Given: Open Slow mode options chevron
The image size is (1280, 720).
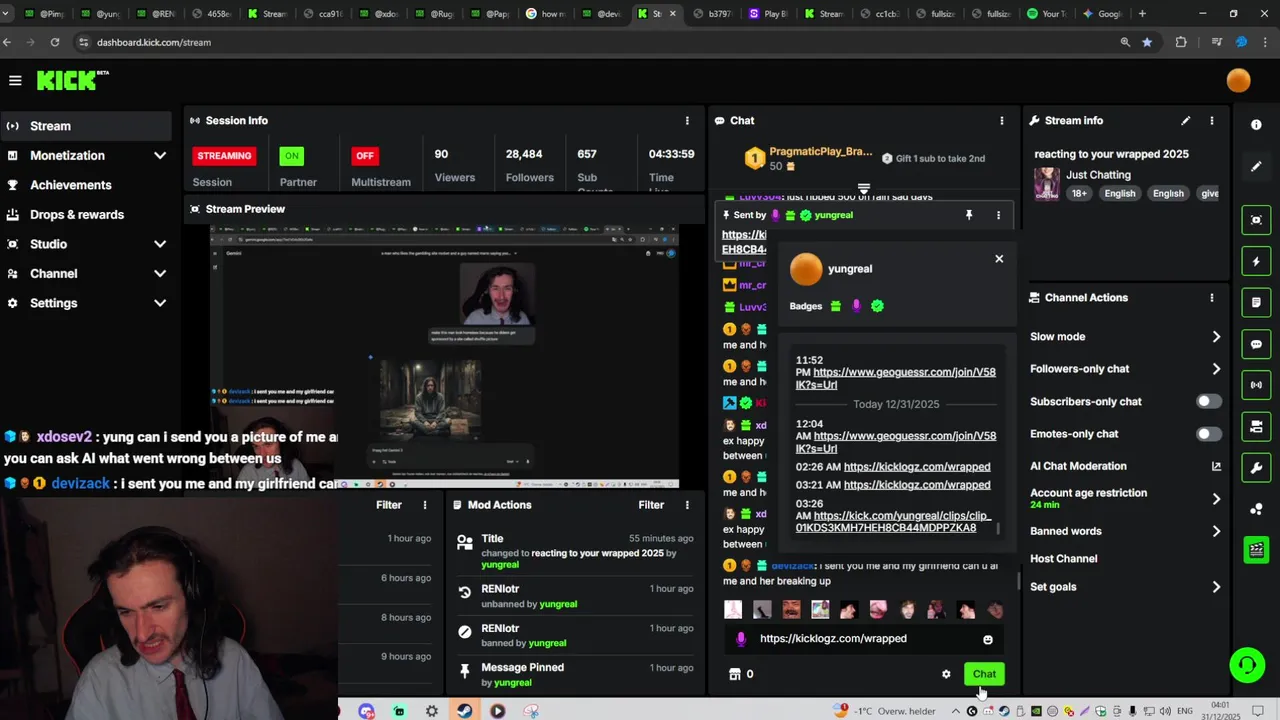Looking at the screenshot, I should [1216, 338].
